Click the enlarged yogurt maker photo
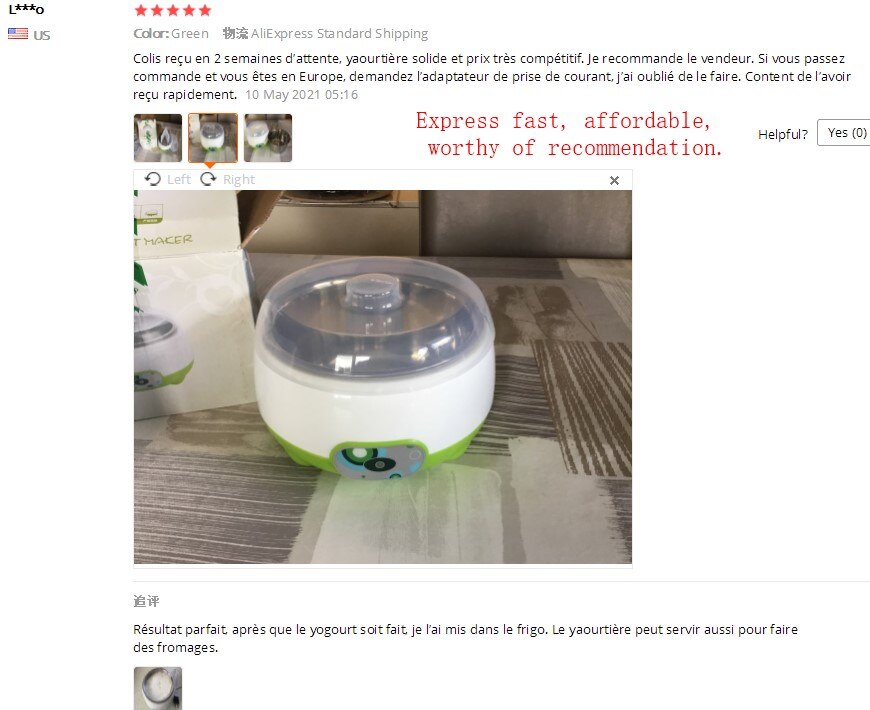The width and height of the screenshot is (870, 710). [383, 377]
